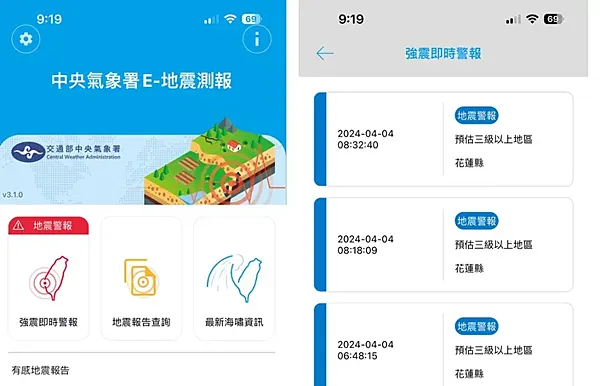Open the 08:18:09 alert card
Viewport: 600px width, 386px height.
(x=444, y=245)
